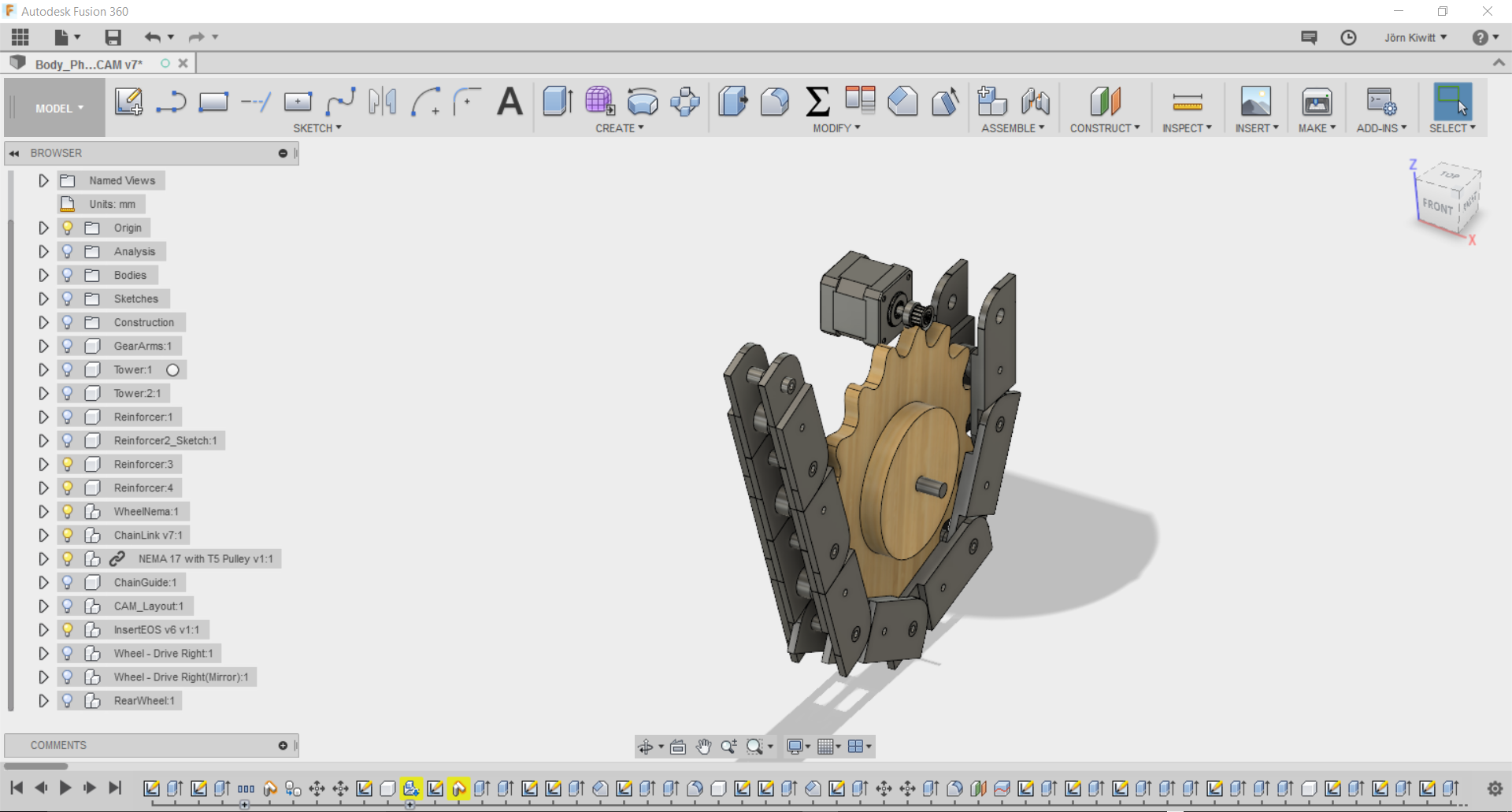Show the ChainGuide:1 component via lightbulb

[68, 582]
